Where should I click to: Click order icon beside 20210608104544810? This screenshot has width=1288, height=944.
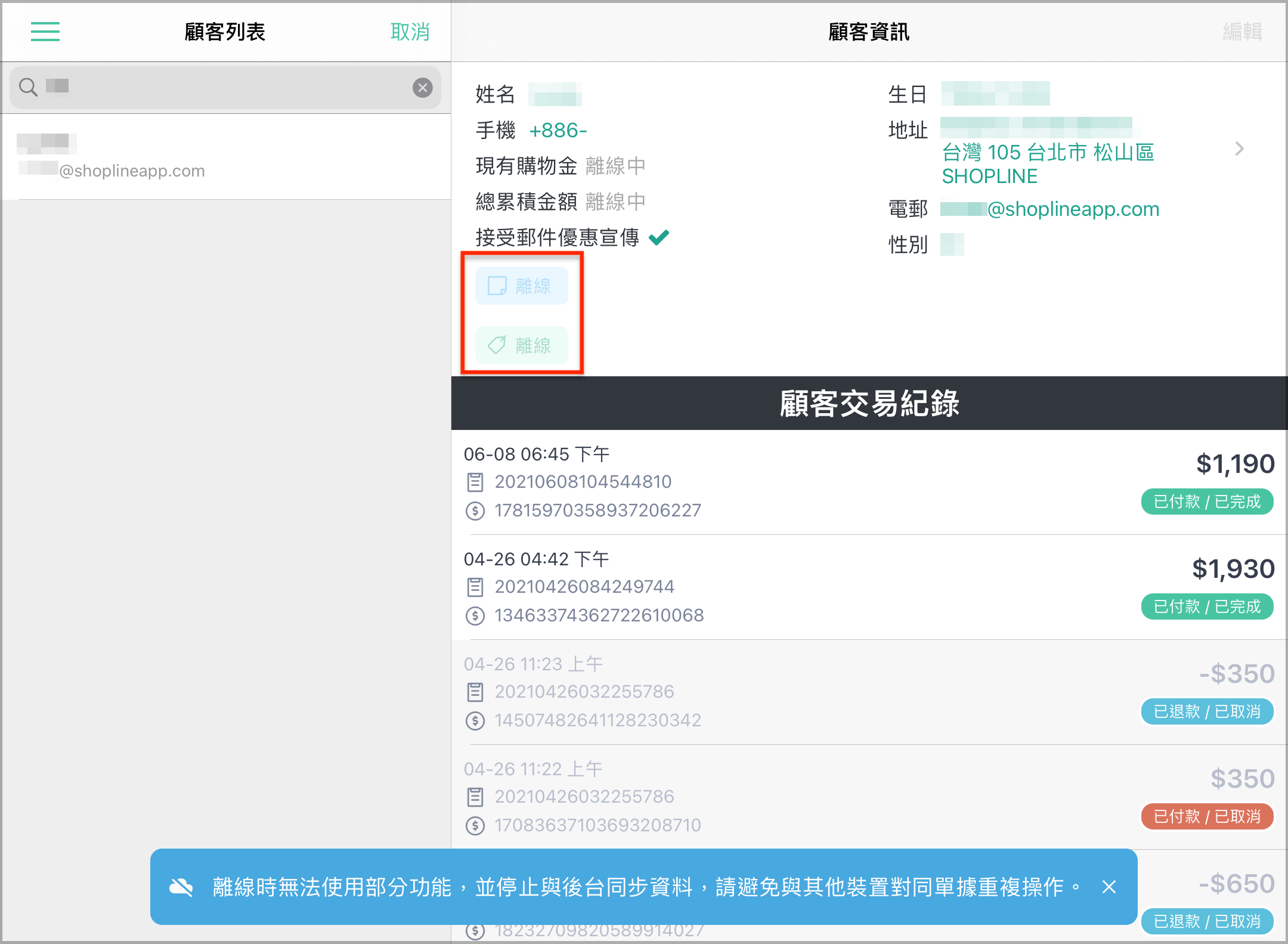coord(475,482)
